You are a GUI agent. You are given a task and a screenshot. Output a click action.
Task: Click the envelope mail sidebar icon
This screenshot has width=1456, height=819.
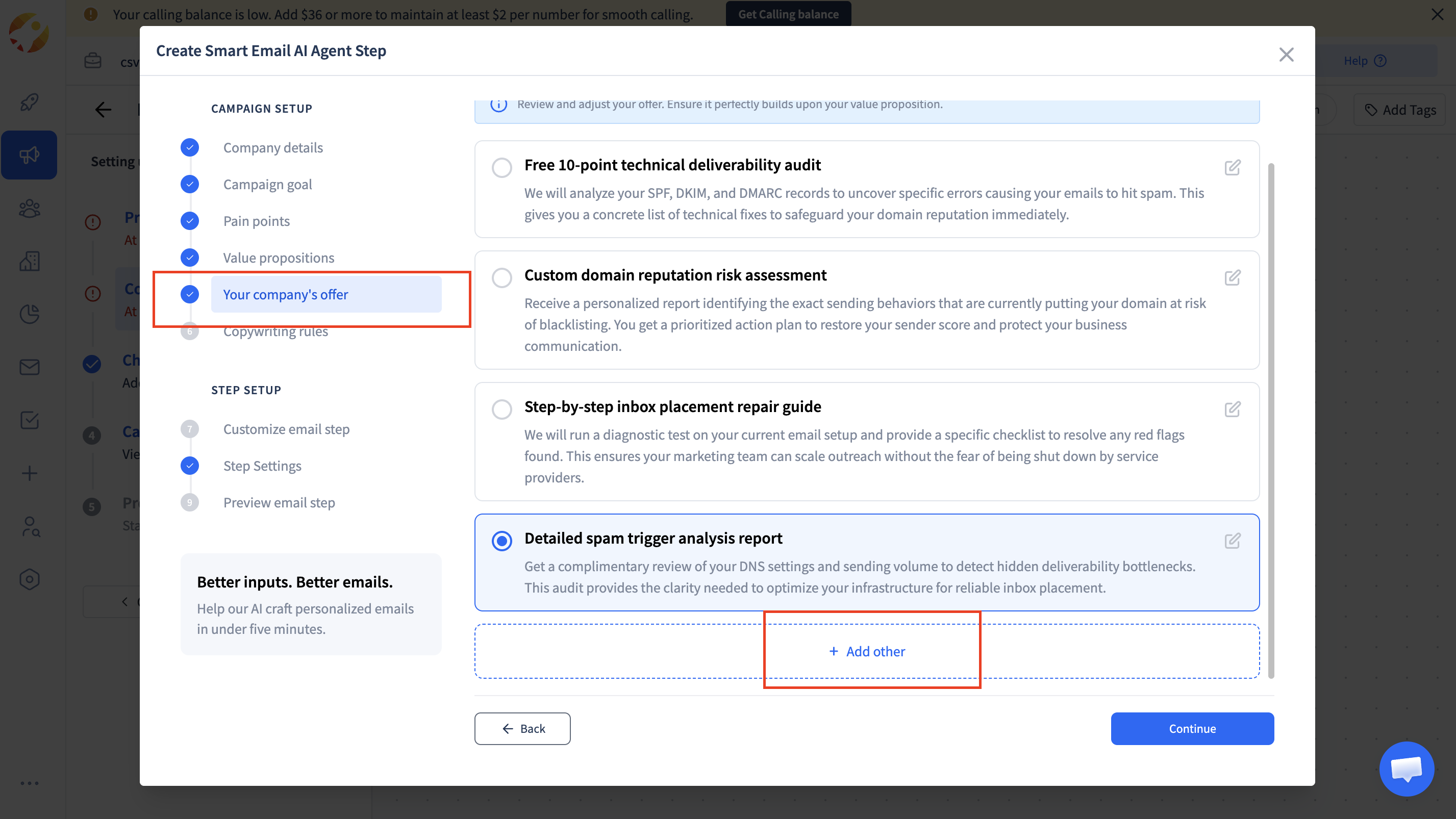coord(30,367)
